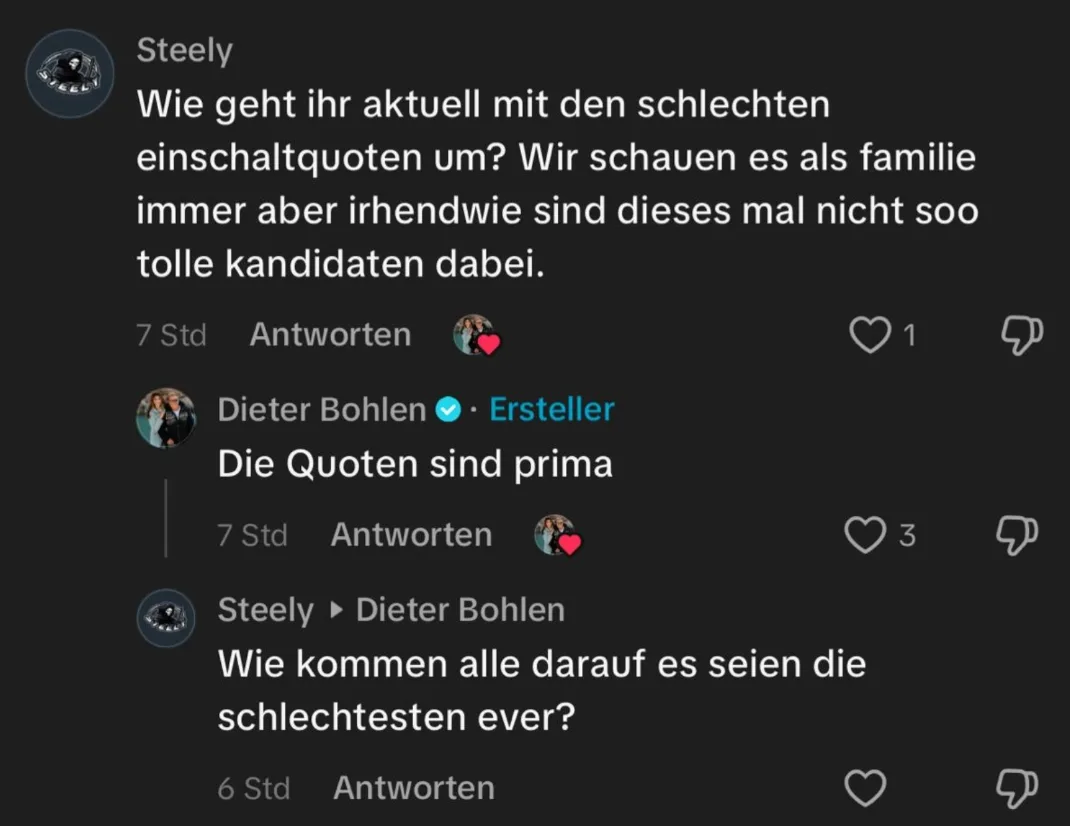Screen dimensions: 1070x826
Task: Open Steely's profile picture on the top comment
Action: click(70, 74)
